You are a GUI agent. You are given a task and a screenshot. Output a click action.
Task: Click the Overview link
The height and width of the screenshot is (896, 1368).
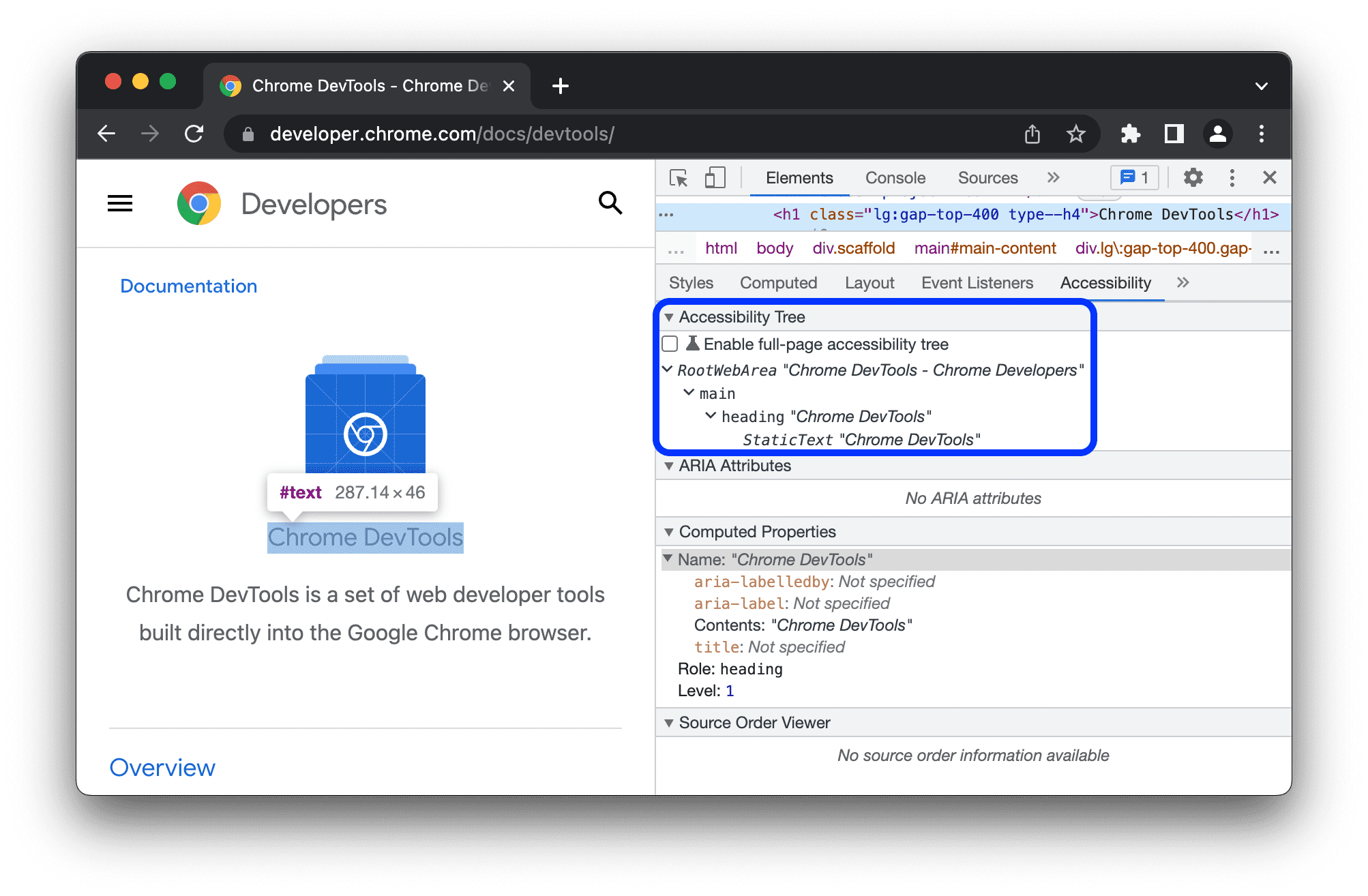(163, 767)
